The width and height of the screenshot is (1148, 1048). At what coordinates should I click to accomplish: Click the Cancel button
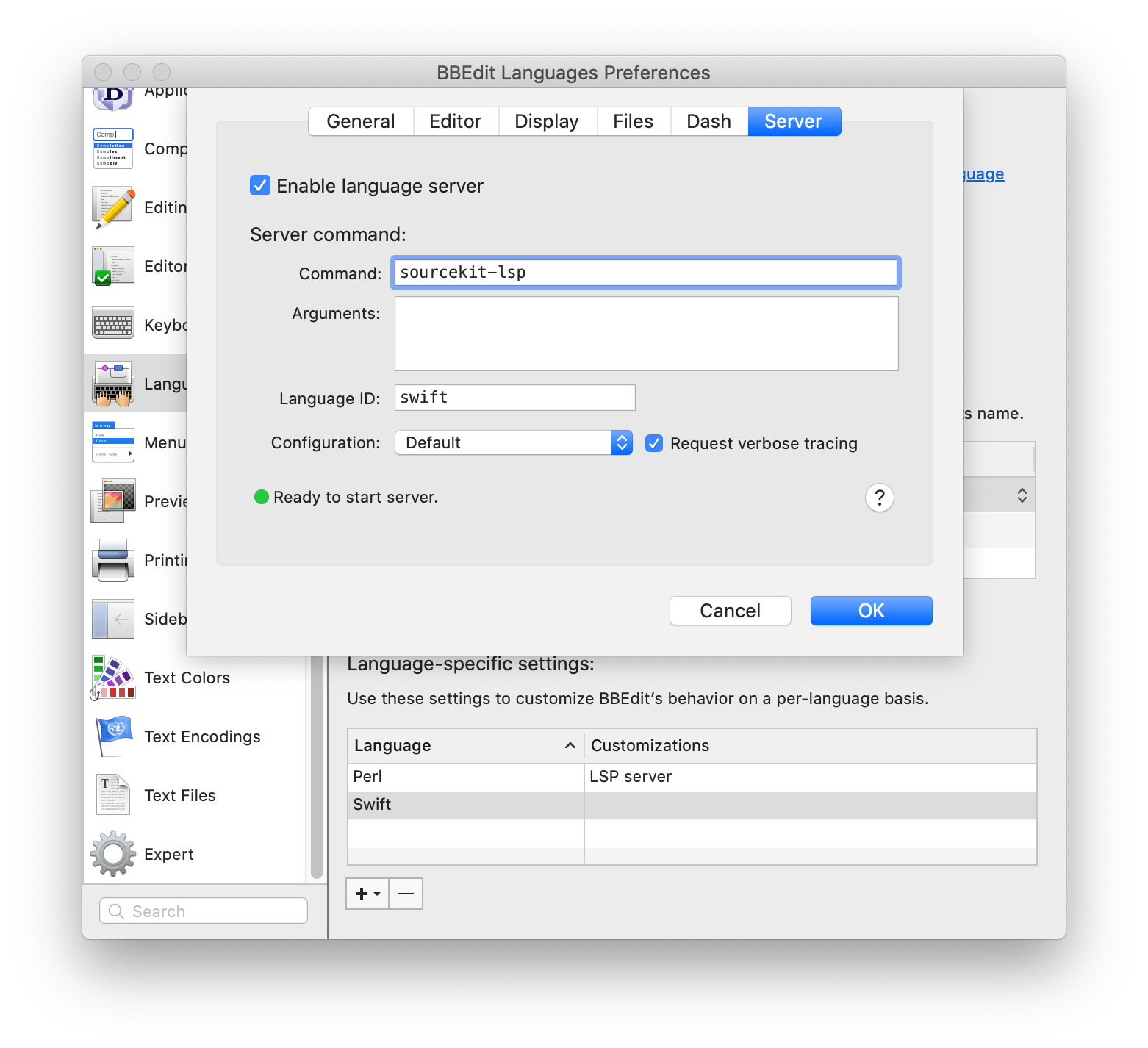[x=729, y=610]
